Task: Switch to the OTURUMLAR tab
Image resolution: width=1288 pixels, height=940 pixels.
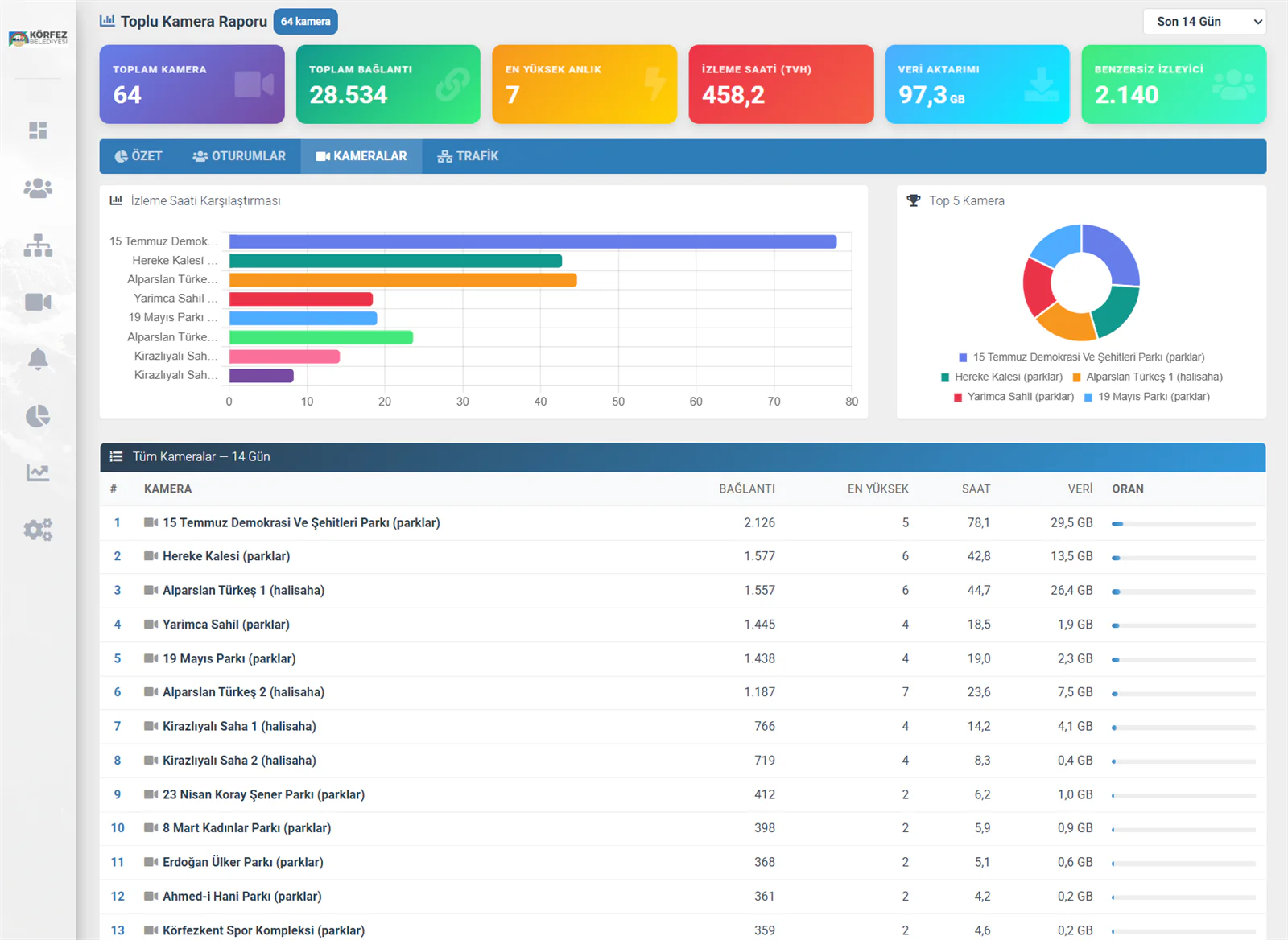Action: pos(239,156)
